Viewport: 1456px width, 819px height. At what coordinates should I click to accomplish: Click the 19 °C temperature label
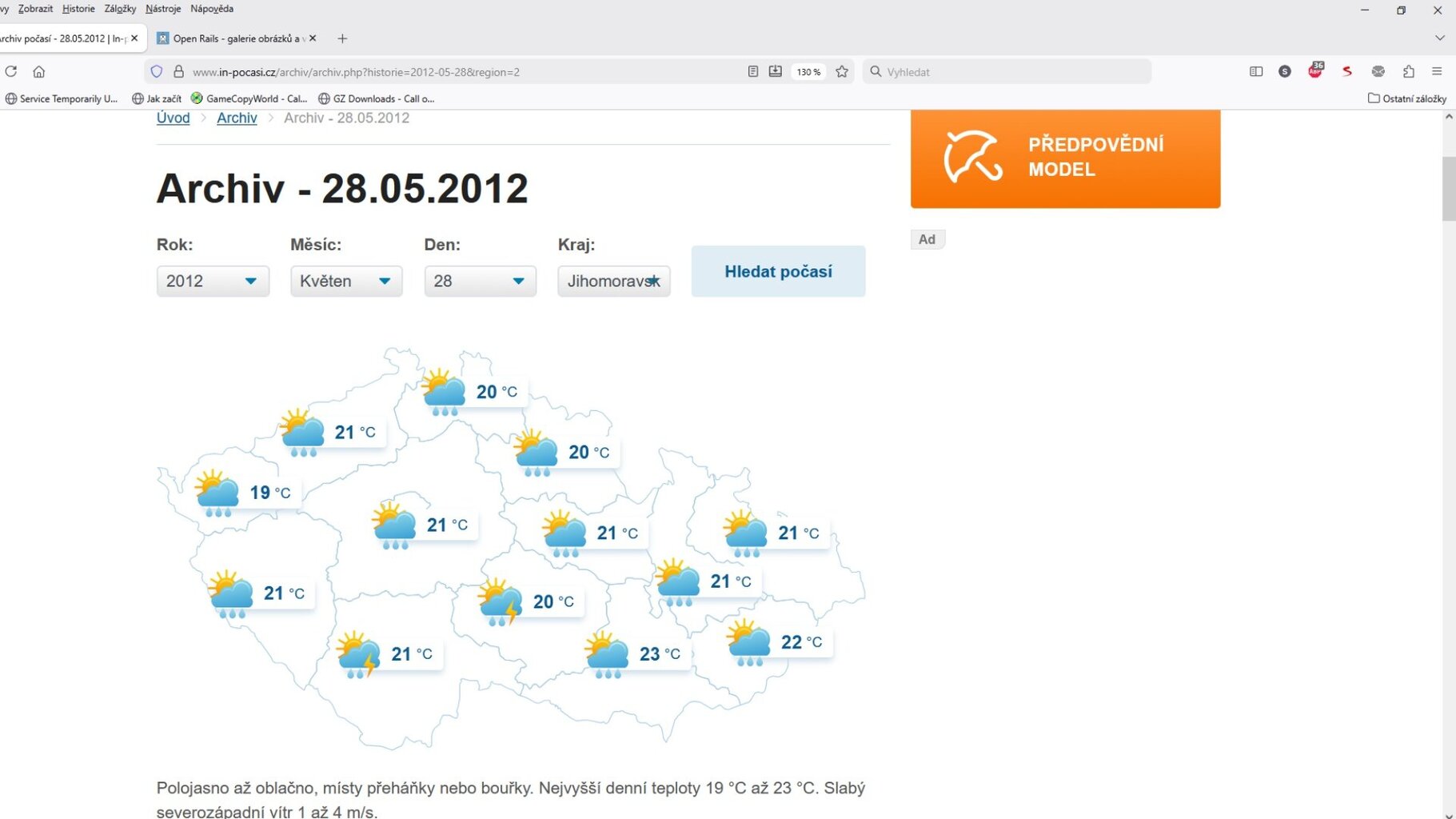point(270,493)
